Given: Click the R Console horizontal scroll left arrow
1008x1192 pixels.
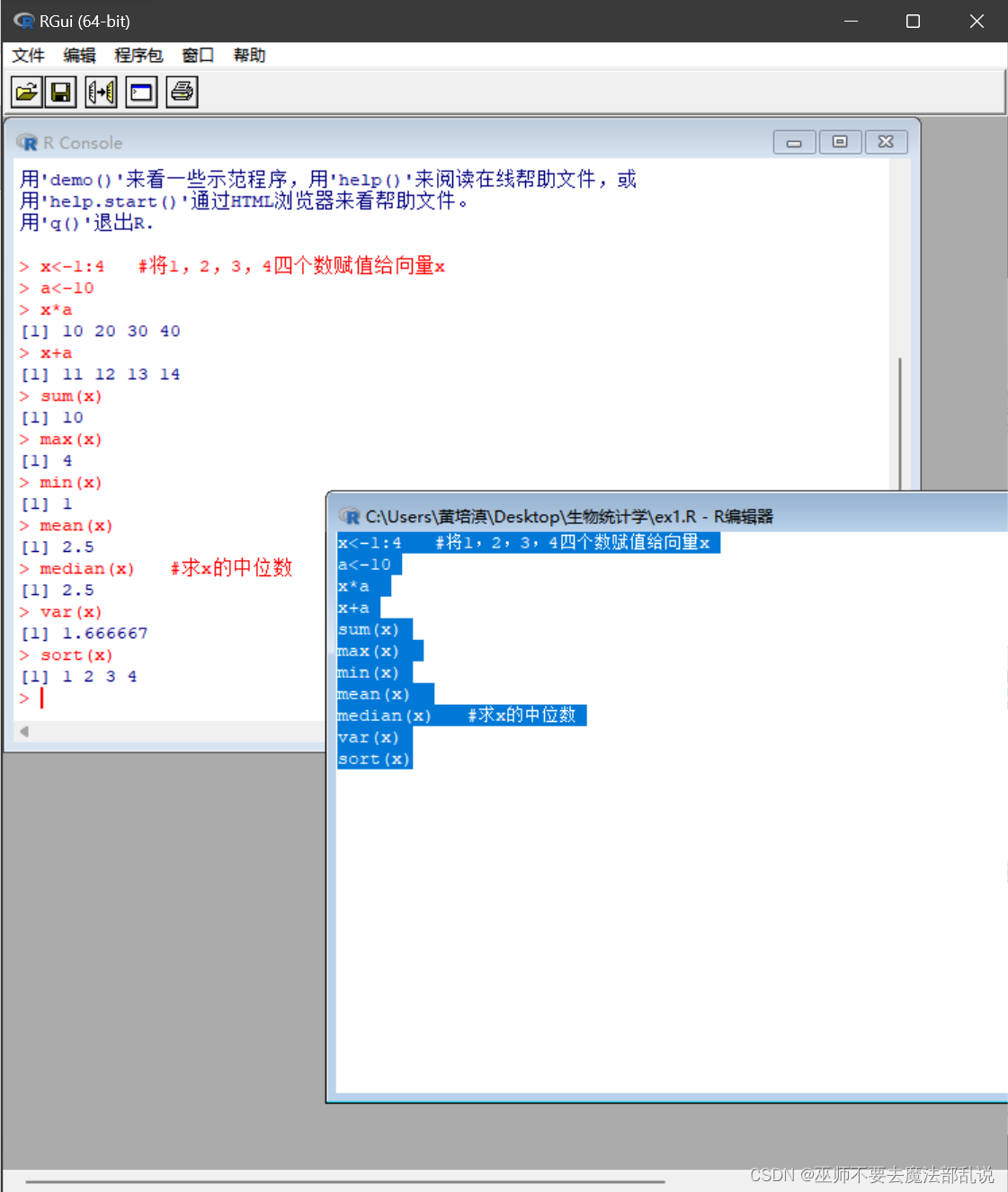Looking at the screenshot, I should (24, 732).
